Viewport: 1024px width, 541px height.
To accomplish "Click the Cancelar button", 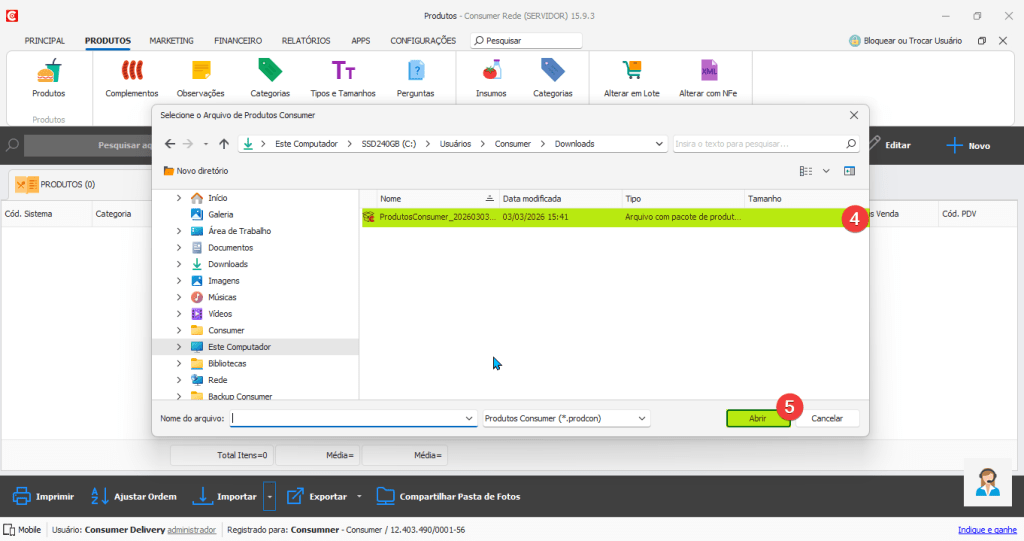I will click(x=826, y=418).
